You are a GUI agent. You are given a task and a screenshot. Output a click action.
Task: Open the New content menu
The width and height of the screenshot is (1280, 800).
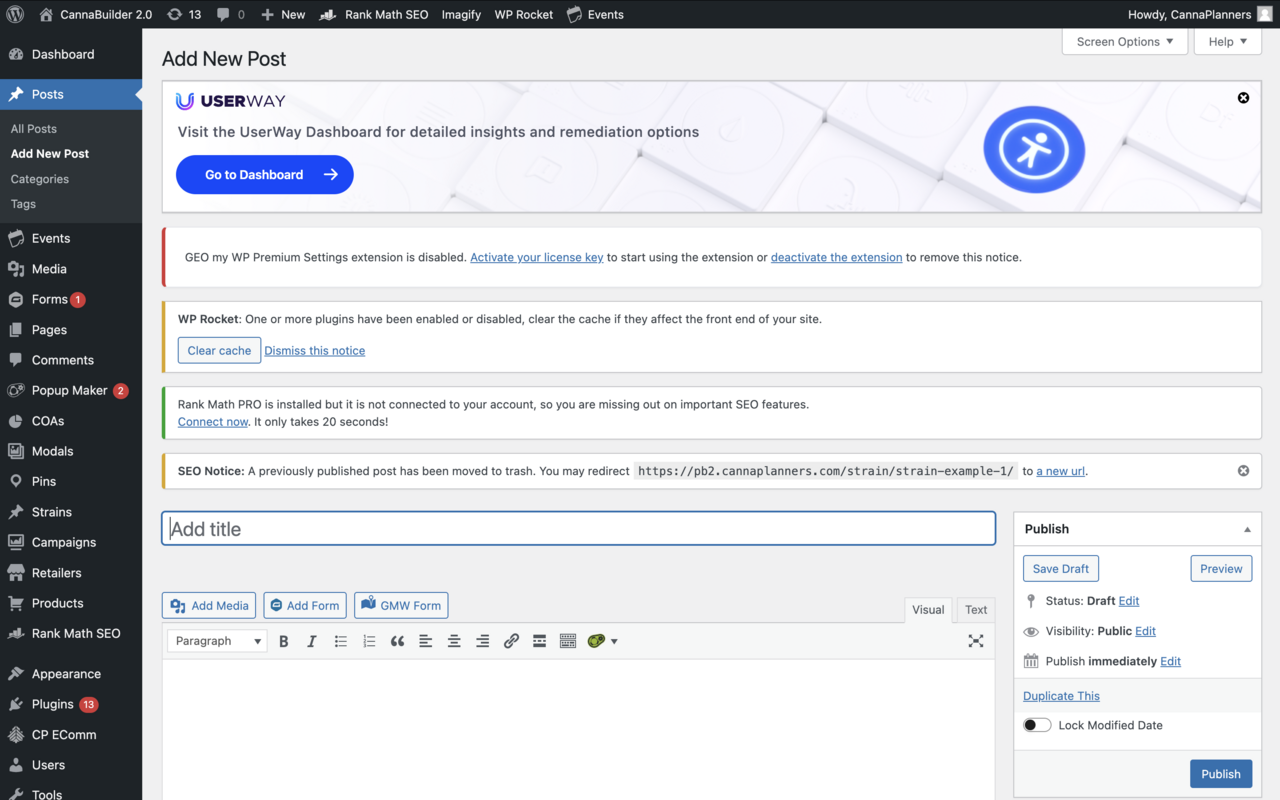(283, 14)
